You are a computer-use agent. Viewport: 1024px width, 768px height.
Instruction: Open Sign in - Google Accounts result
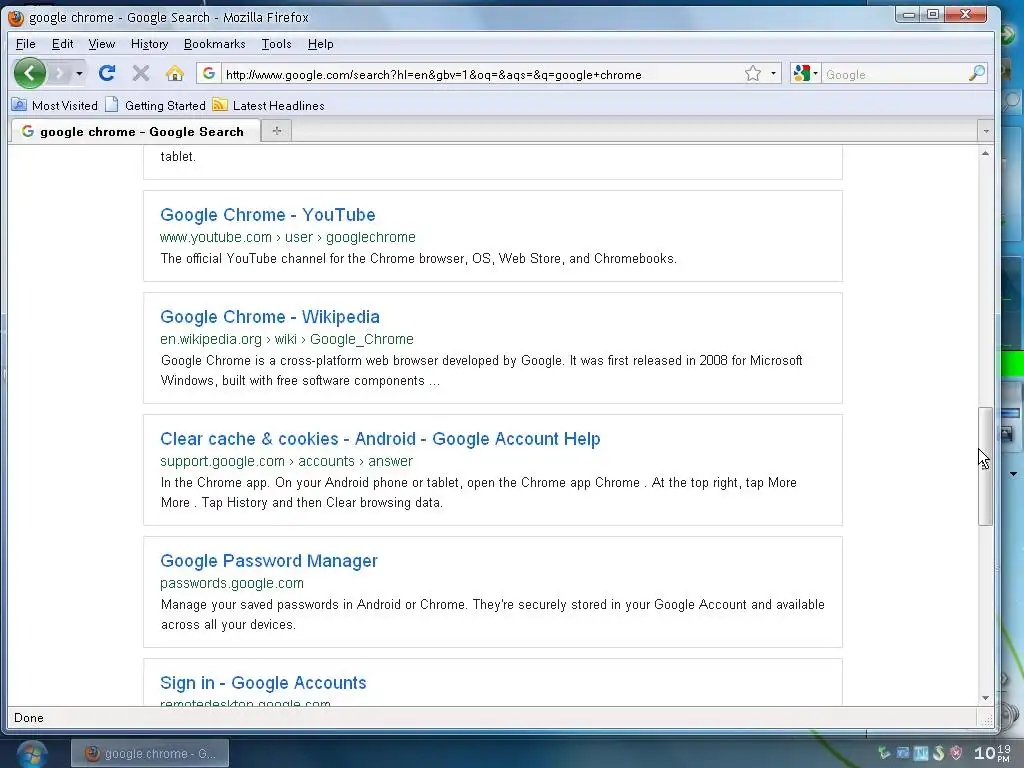[263, 682]
